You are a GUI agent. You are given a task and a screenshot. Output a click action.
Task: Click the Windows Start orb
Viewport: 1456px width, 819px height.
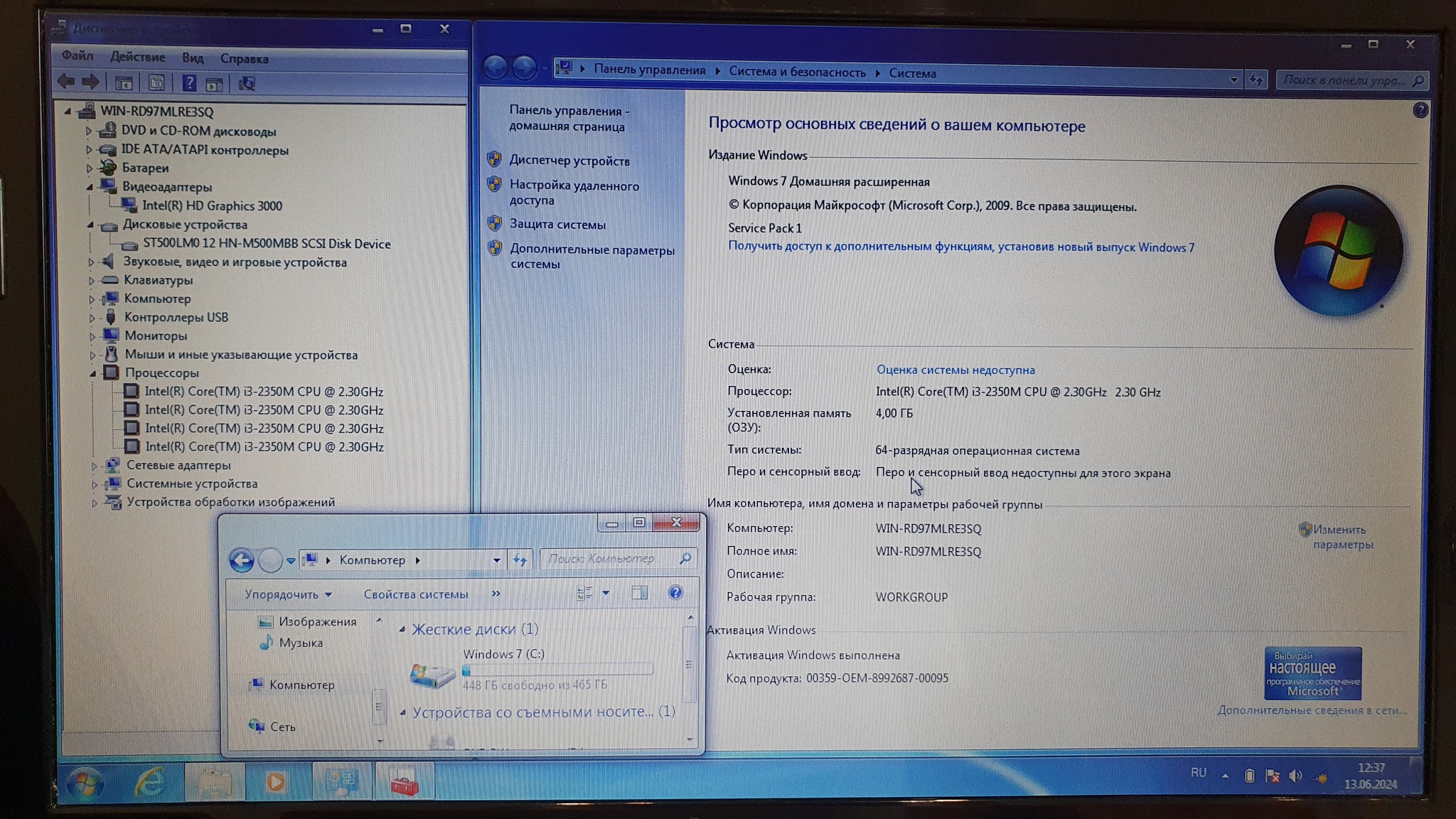click(x=86, y=783)
